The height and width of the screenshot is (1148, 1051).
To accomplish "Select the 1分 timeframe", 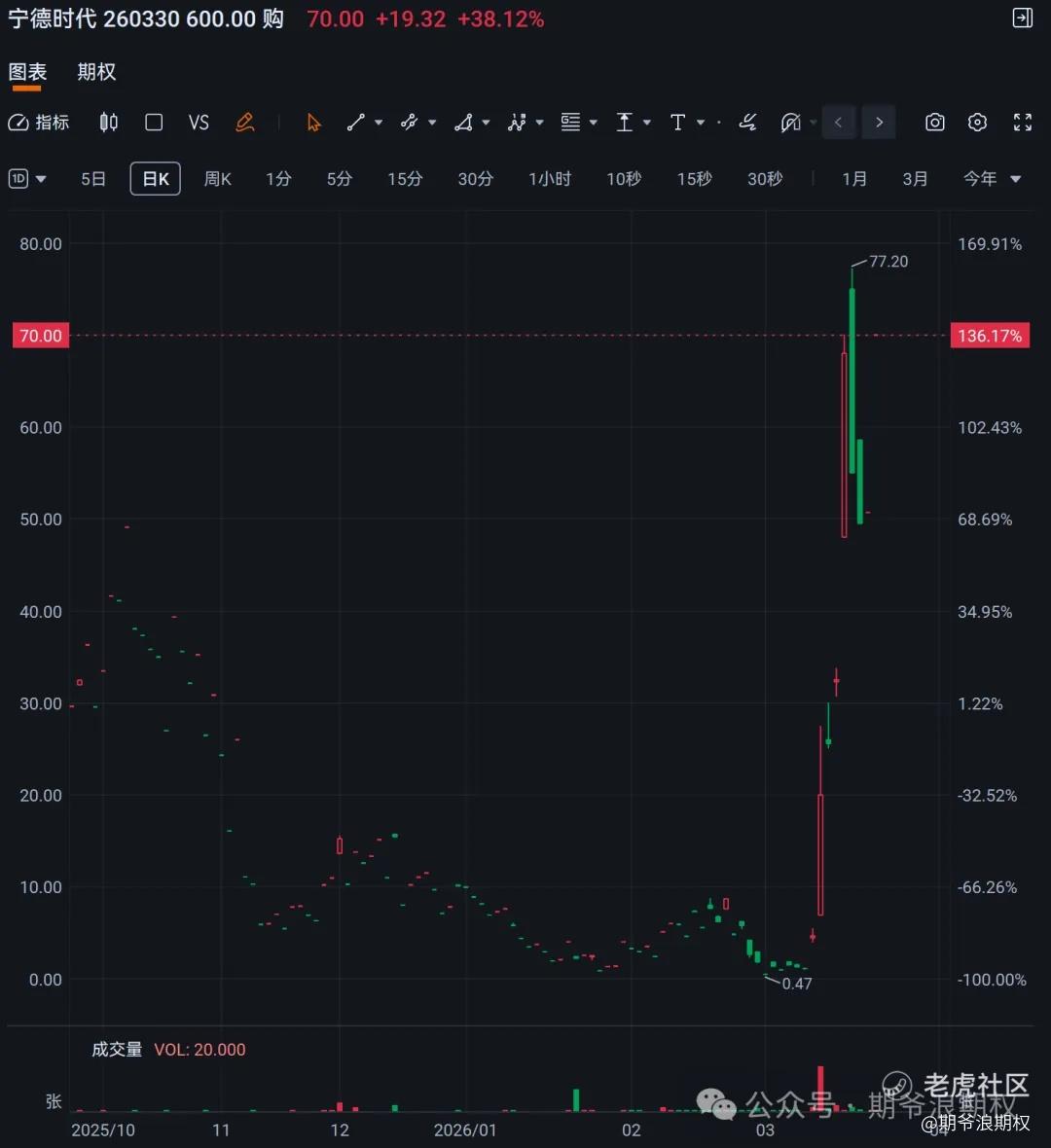I will pos(278,179).
